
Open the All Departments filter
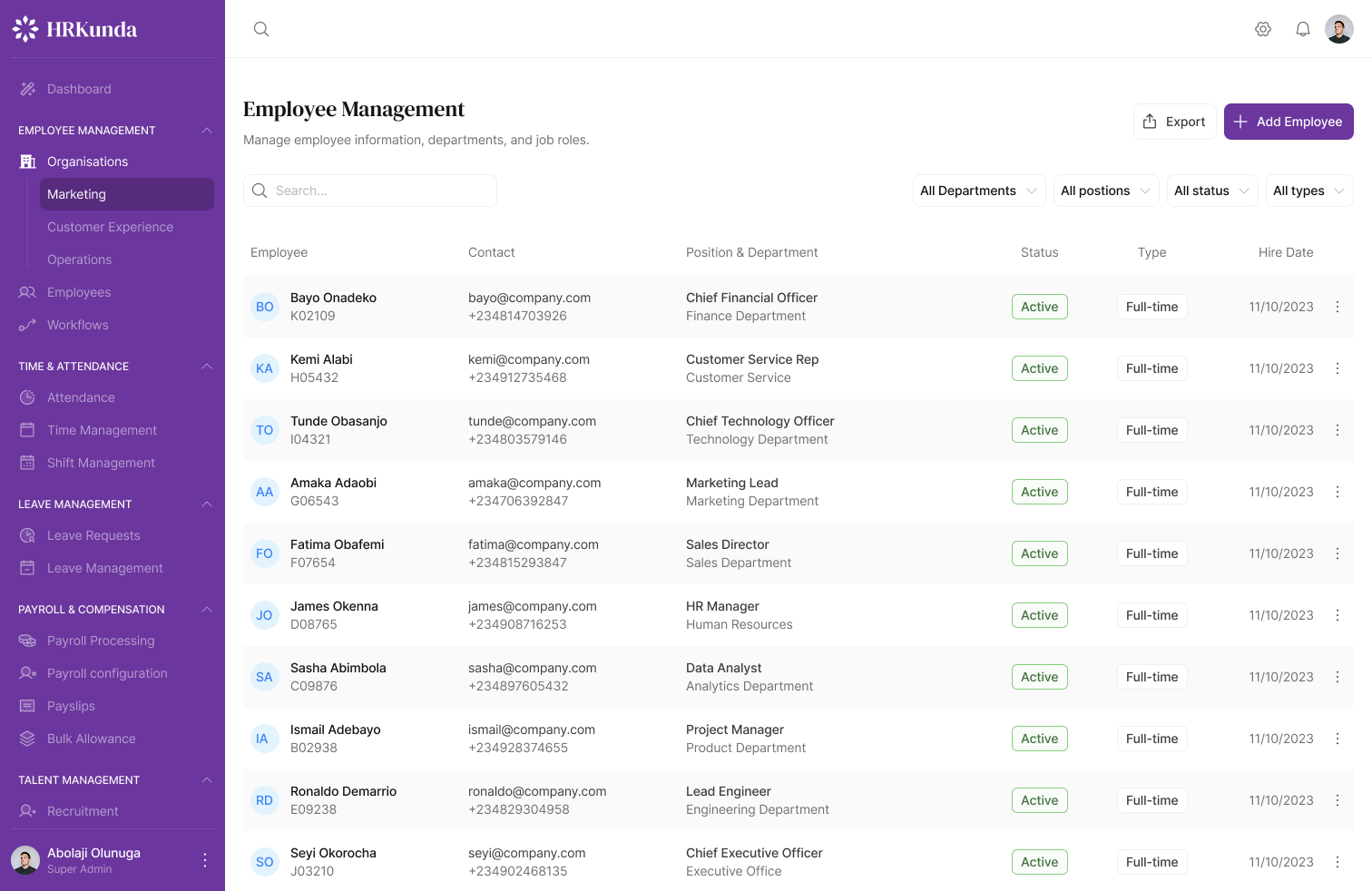[978, 191]
